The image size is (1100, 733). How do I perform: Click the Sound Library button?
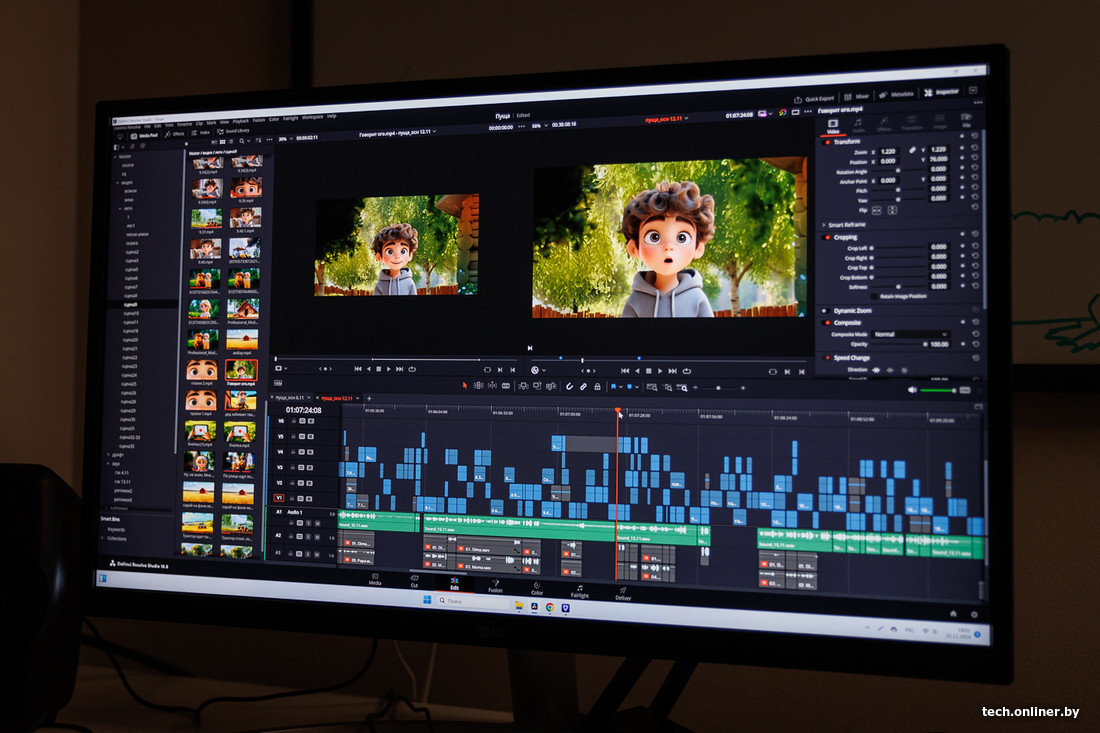click(233, 131)
